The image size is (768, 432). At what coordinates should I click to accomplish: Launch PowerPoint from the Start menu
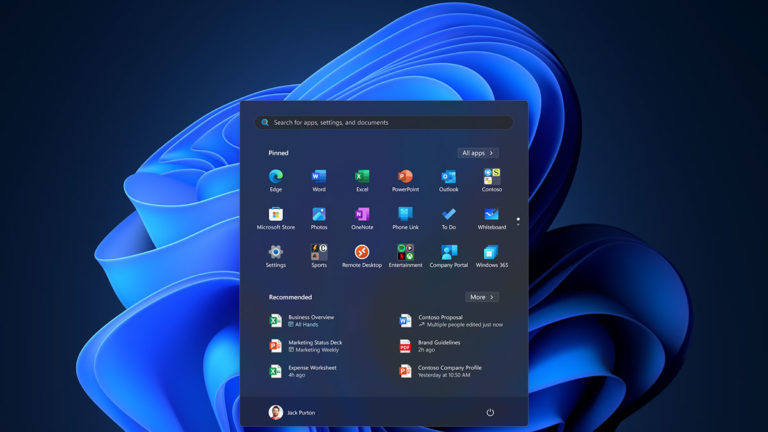point(405,178)
